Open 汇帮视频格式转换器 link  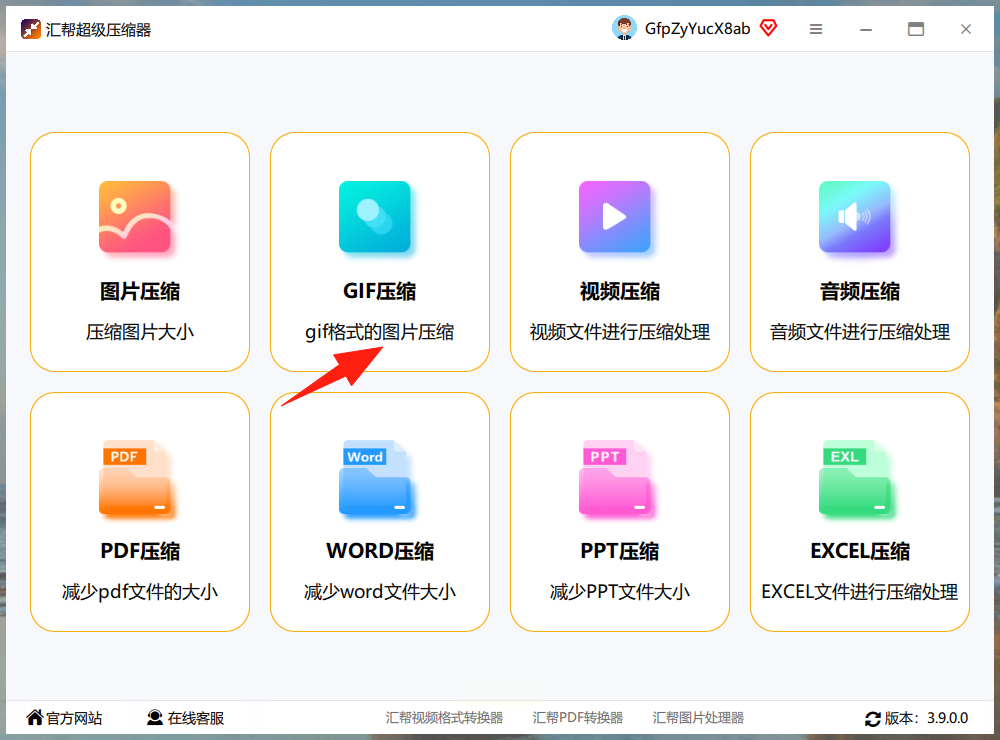pos(444,718)
